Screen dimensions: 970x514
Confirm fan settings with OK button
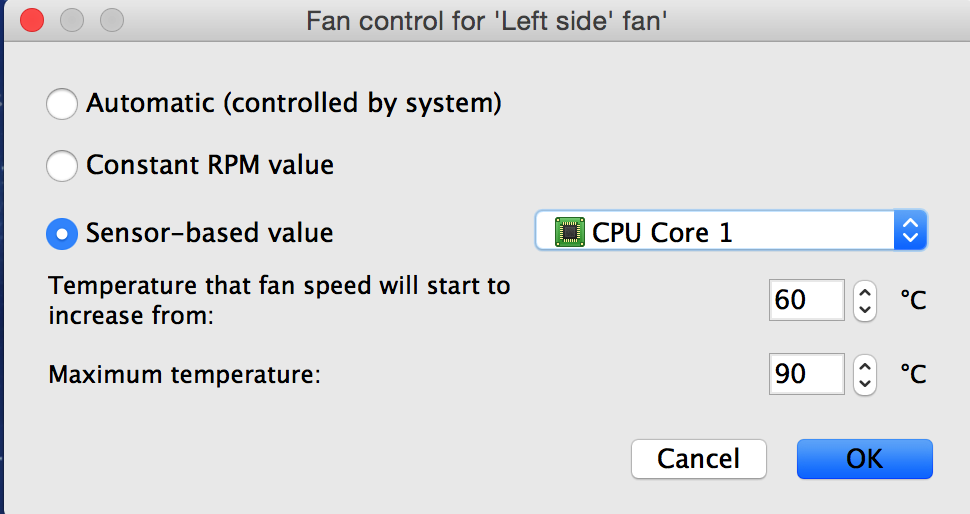tap(864, 459)
